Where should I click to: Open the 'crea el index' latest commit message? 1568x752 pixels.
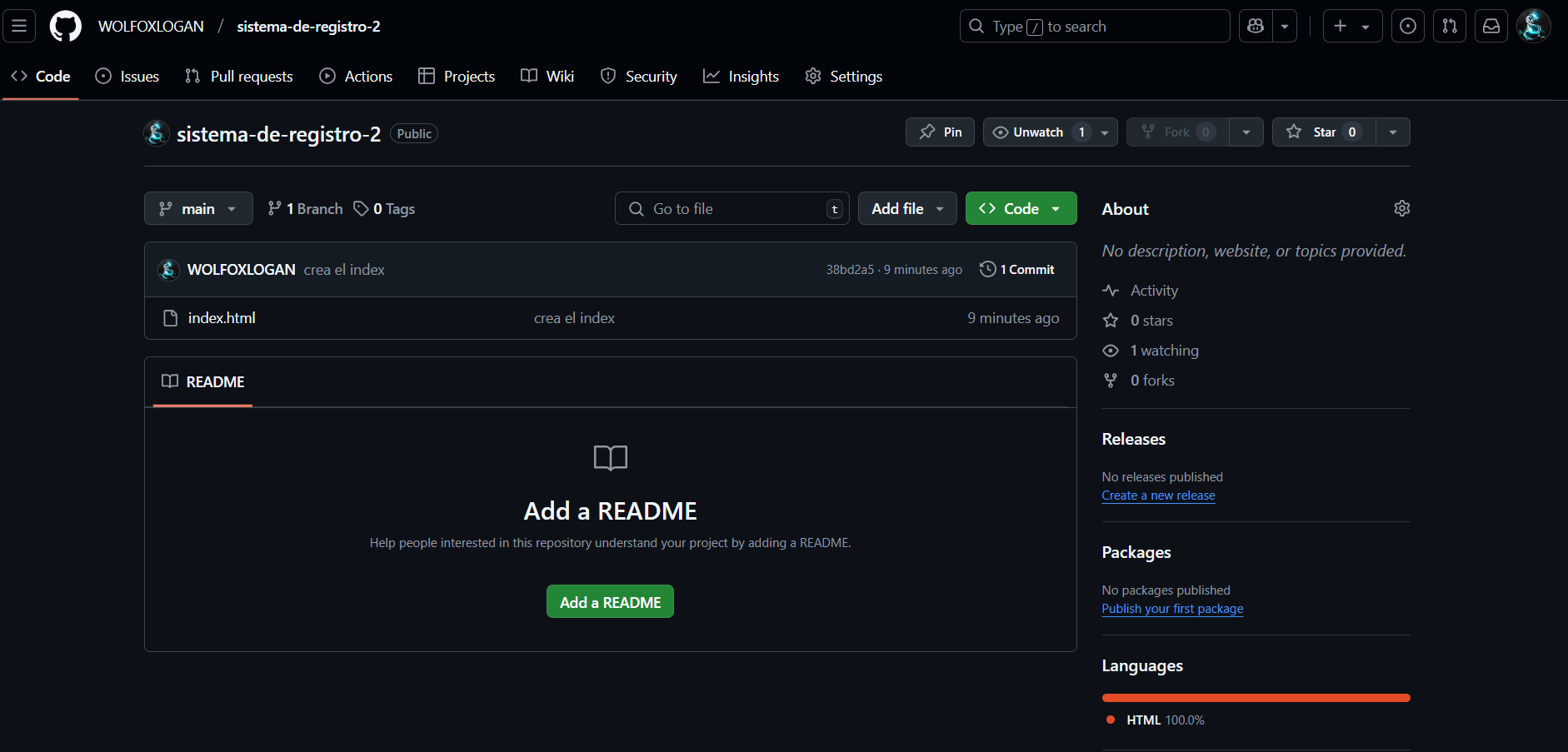point(344,269)
